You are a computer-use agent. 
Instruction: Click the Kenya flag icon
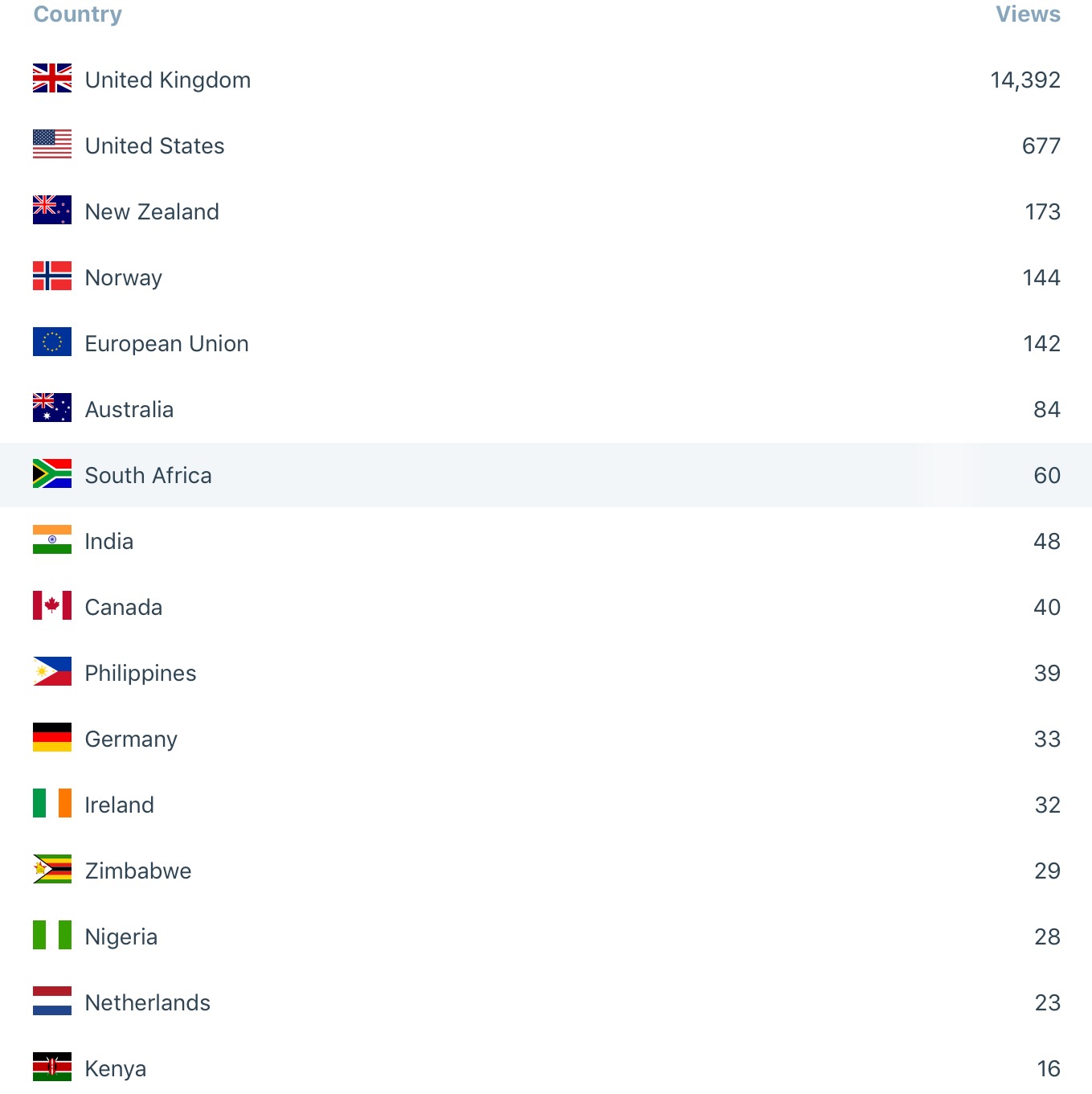click(52, 1067)
